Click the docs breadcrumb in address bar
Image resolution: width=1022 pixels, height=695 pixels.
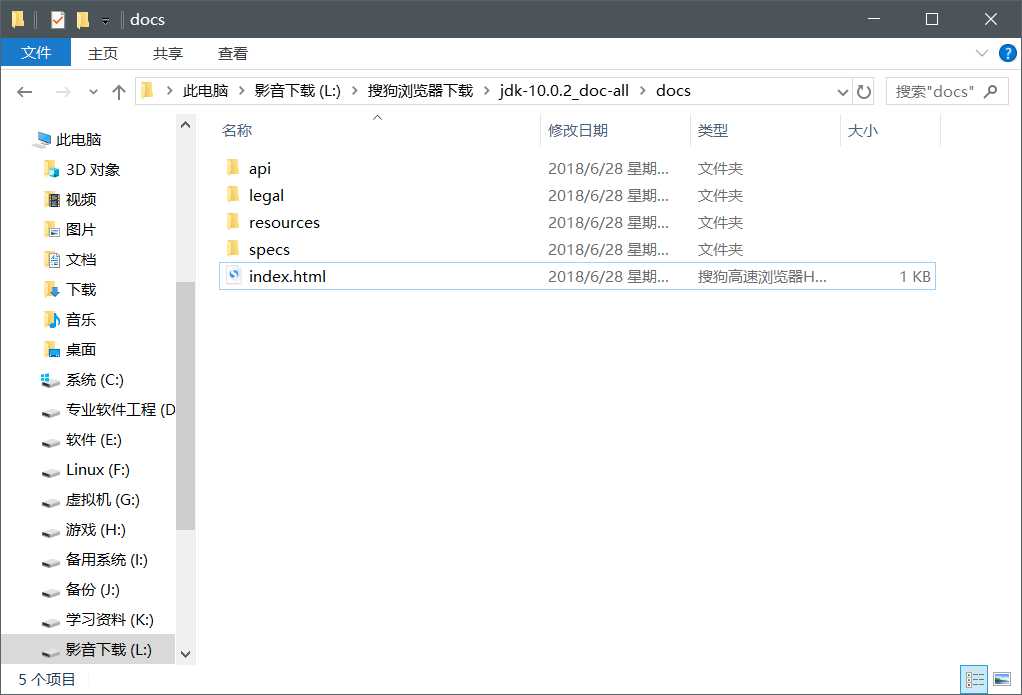673,91
